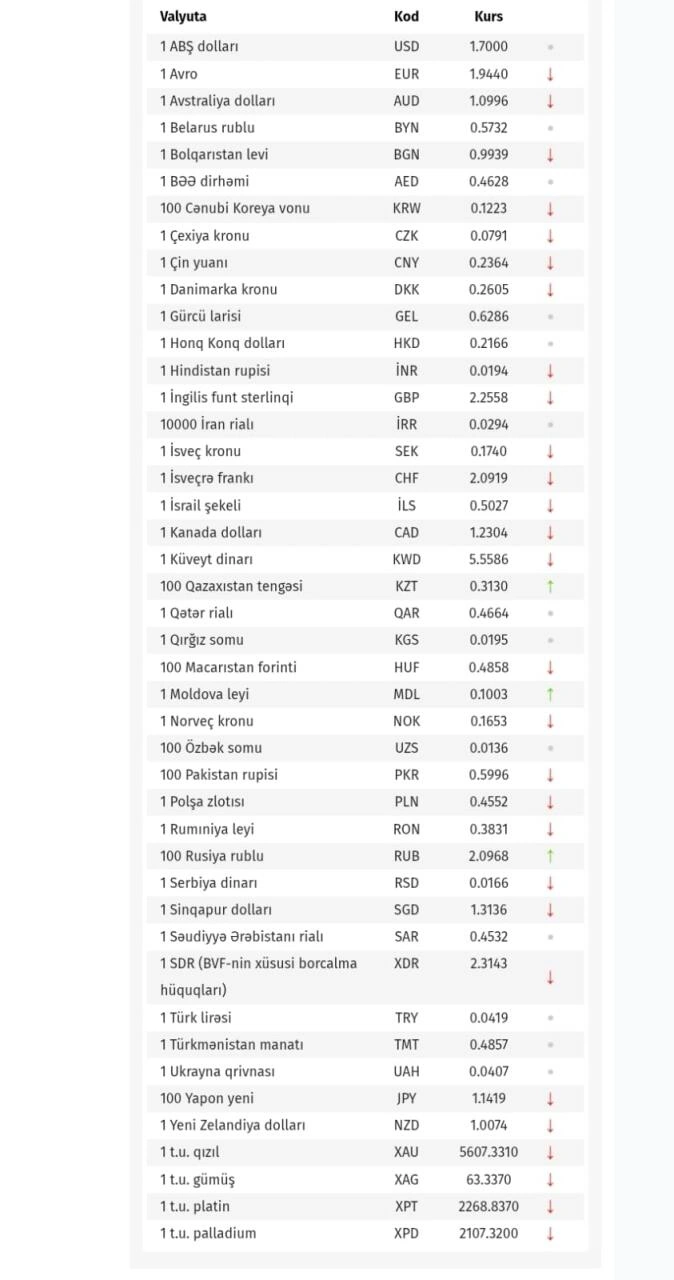Click the red down arrow in XDR row
The image size is (674, 1280).
coord(550,977)
